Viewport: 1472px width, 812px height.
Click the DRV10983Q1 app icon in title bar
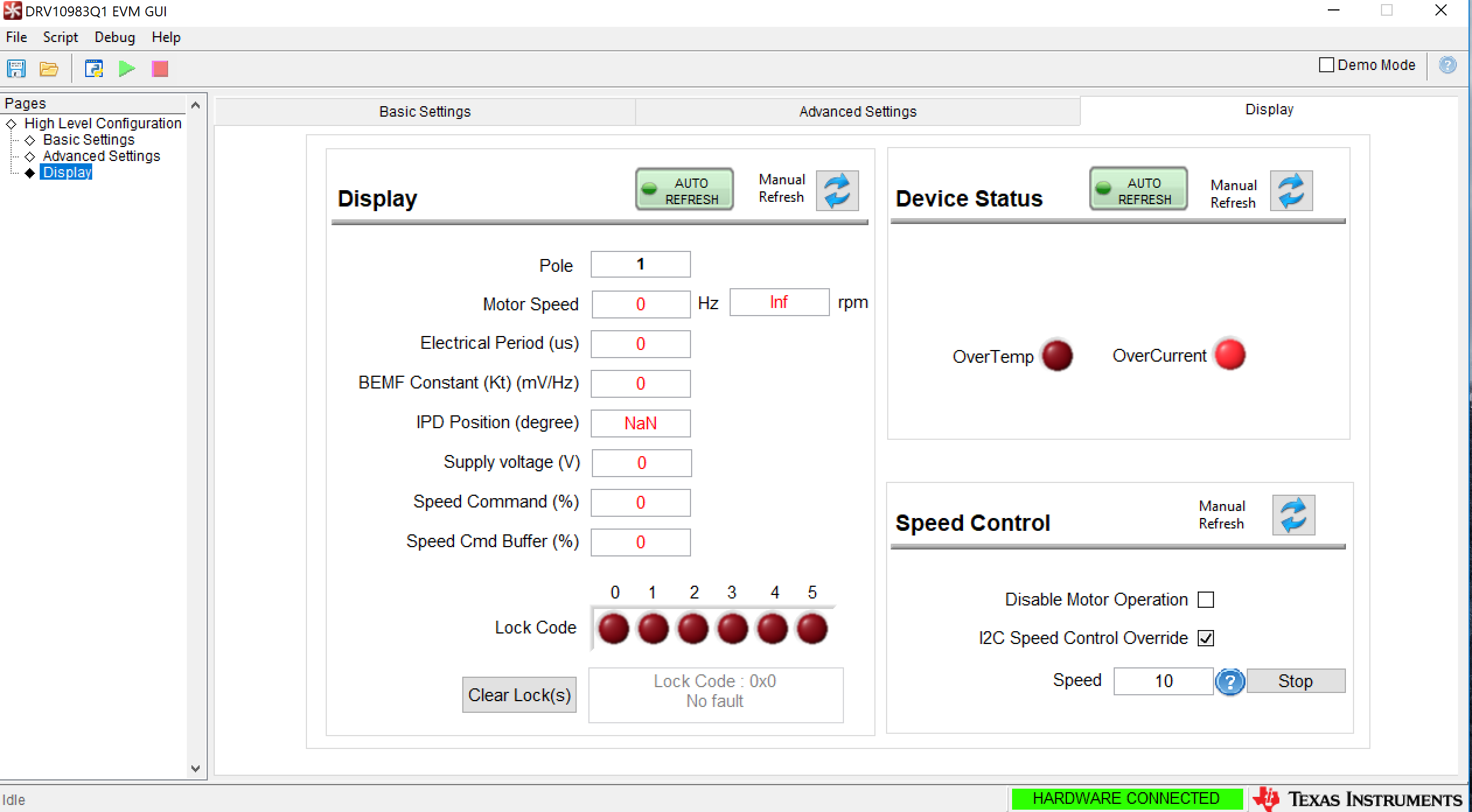[x=12, y=11]
